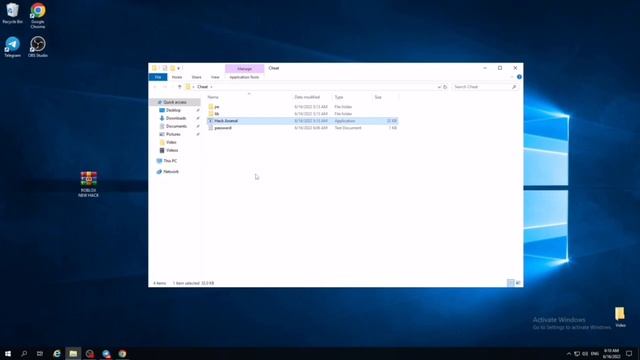Open the File ribbon menu

click(x=158, y=77)
